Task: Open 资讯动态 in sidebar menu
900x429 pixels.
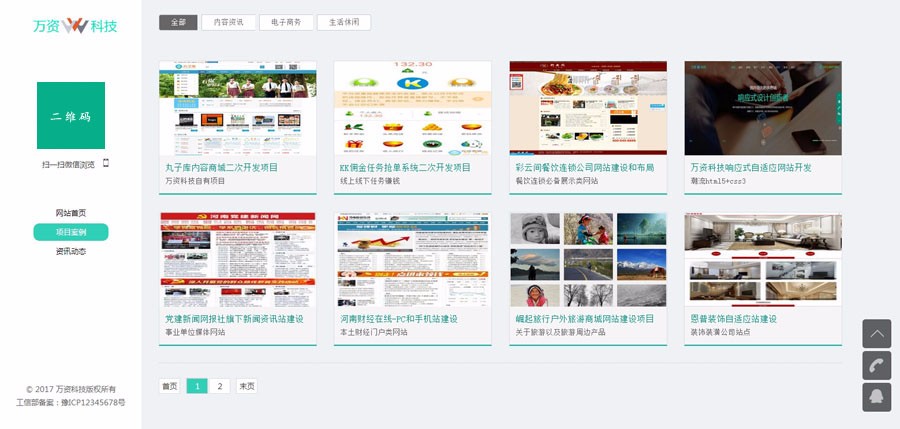Action: coord(71,251)
